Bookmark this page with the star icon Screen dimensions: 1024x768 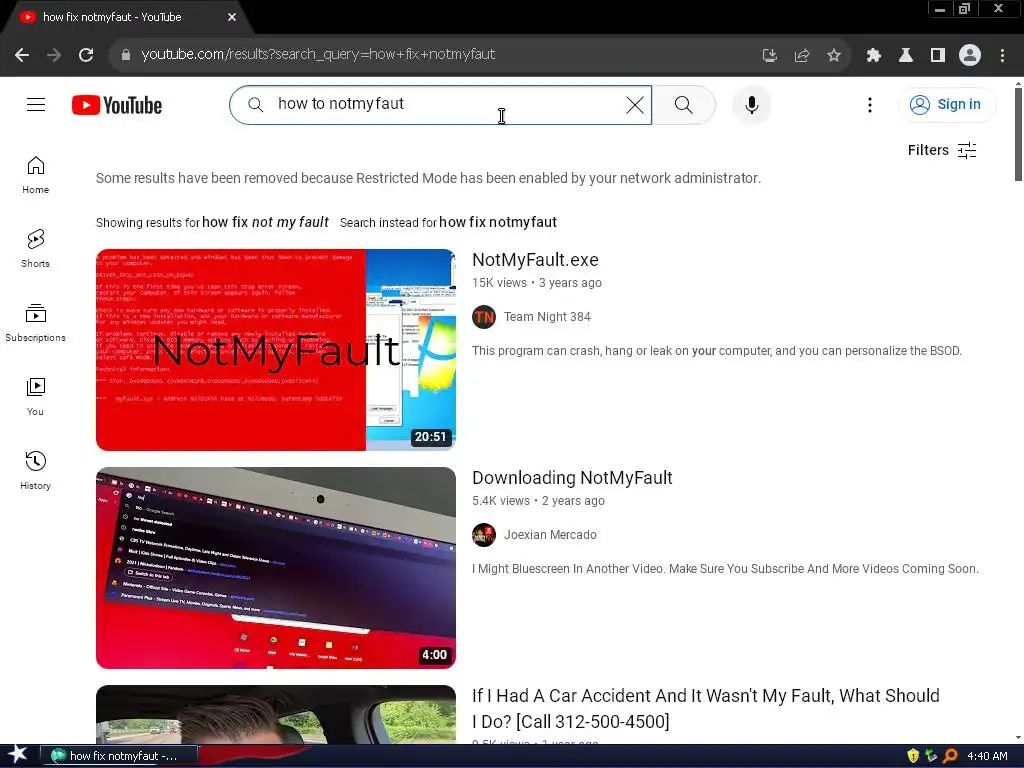coord(834,55)
